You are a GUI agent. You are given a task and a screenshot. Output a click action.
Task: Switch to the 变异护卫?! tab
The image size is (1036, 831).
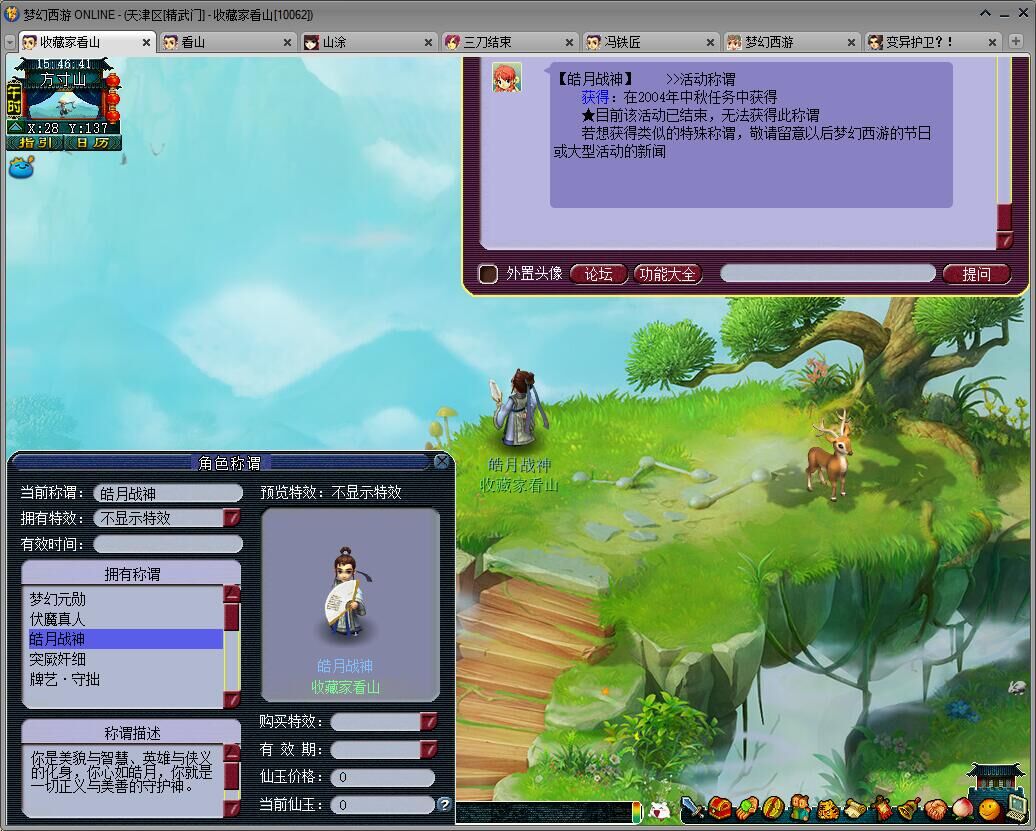932,42
